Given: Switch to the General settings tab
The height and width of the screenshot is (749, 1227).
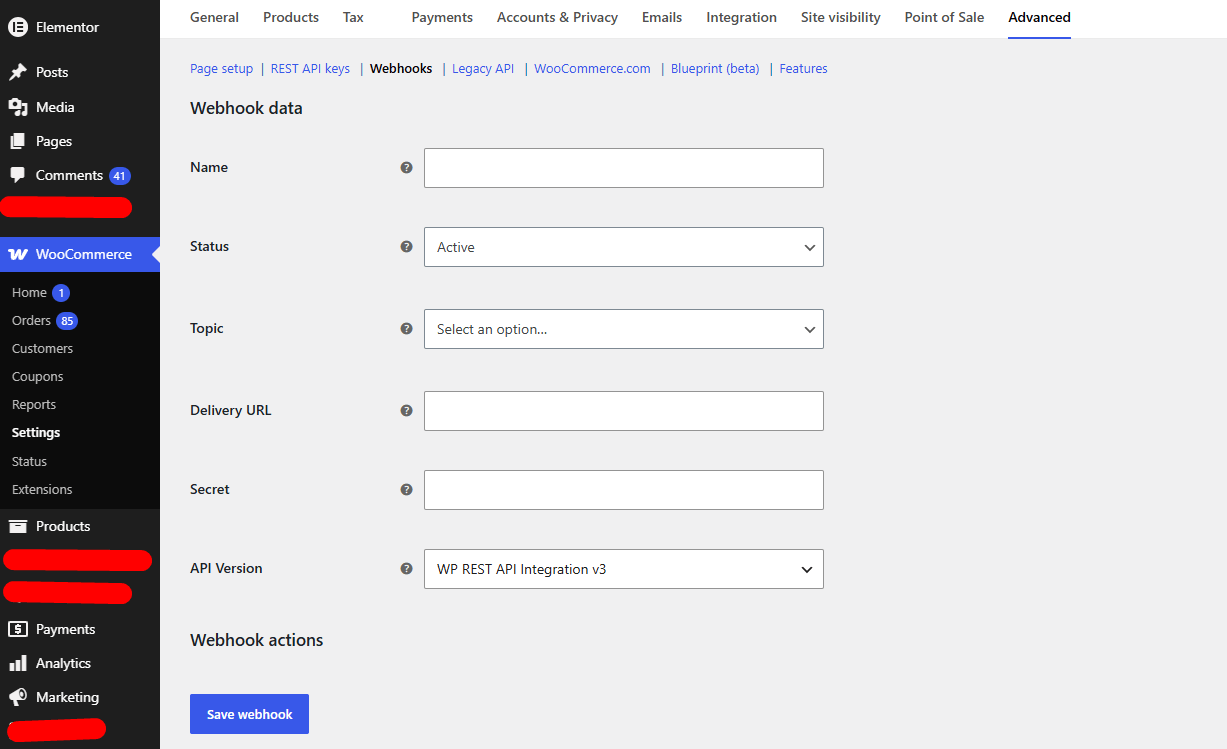Looking at the screenshot, I should (x=214, y=17).
